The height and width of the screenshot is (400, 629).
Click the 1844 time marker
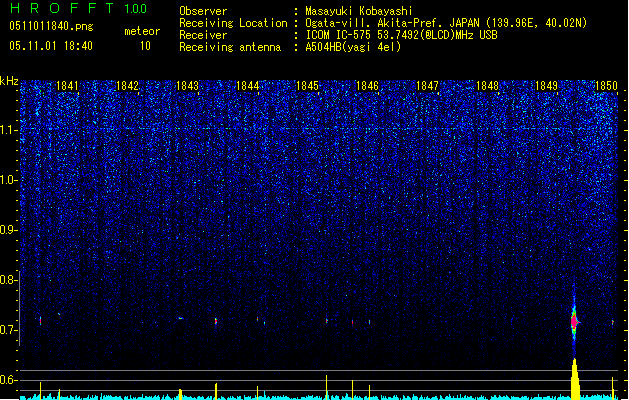click(248, 86)
